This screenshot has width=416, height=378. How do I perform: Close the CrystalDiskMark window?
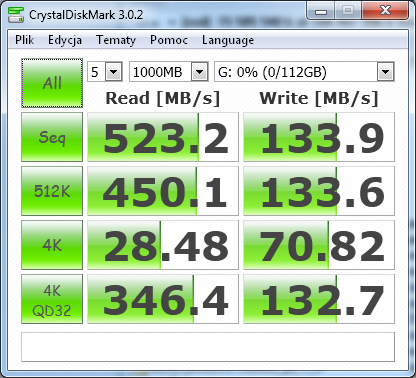click(385, 11)
